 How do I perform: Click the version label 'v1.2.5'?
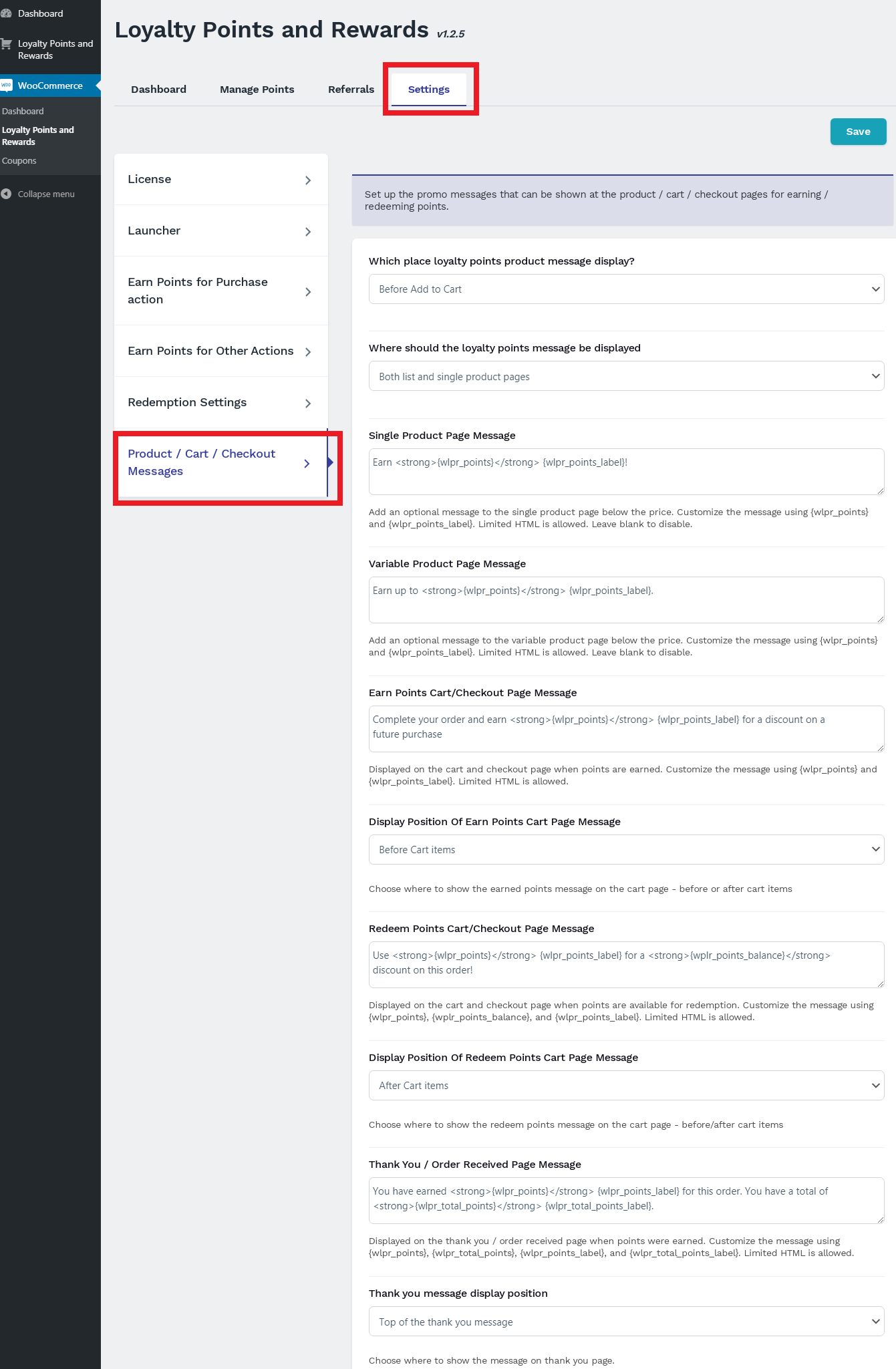click(x=451, y=34)
